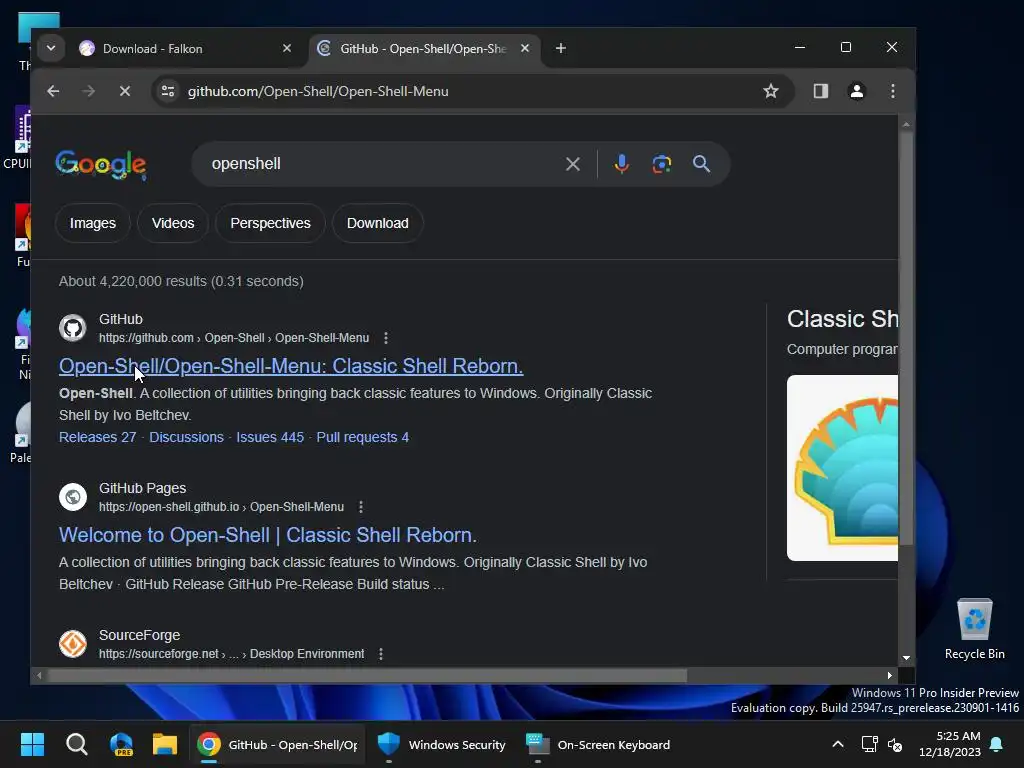Open Windows Security from taskbar
This screenshot has width=1024, height=768.
(x=442, y=744)
